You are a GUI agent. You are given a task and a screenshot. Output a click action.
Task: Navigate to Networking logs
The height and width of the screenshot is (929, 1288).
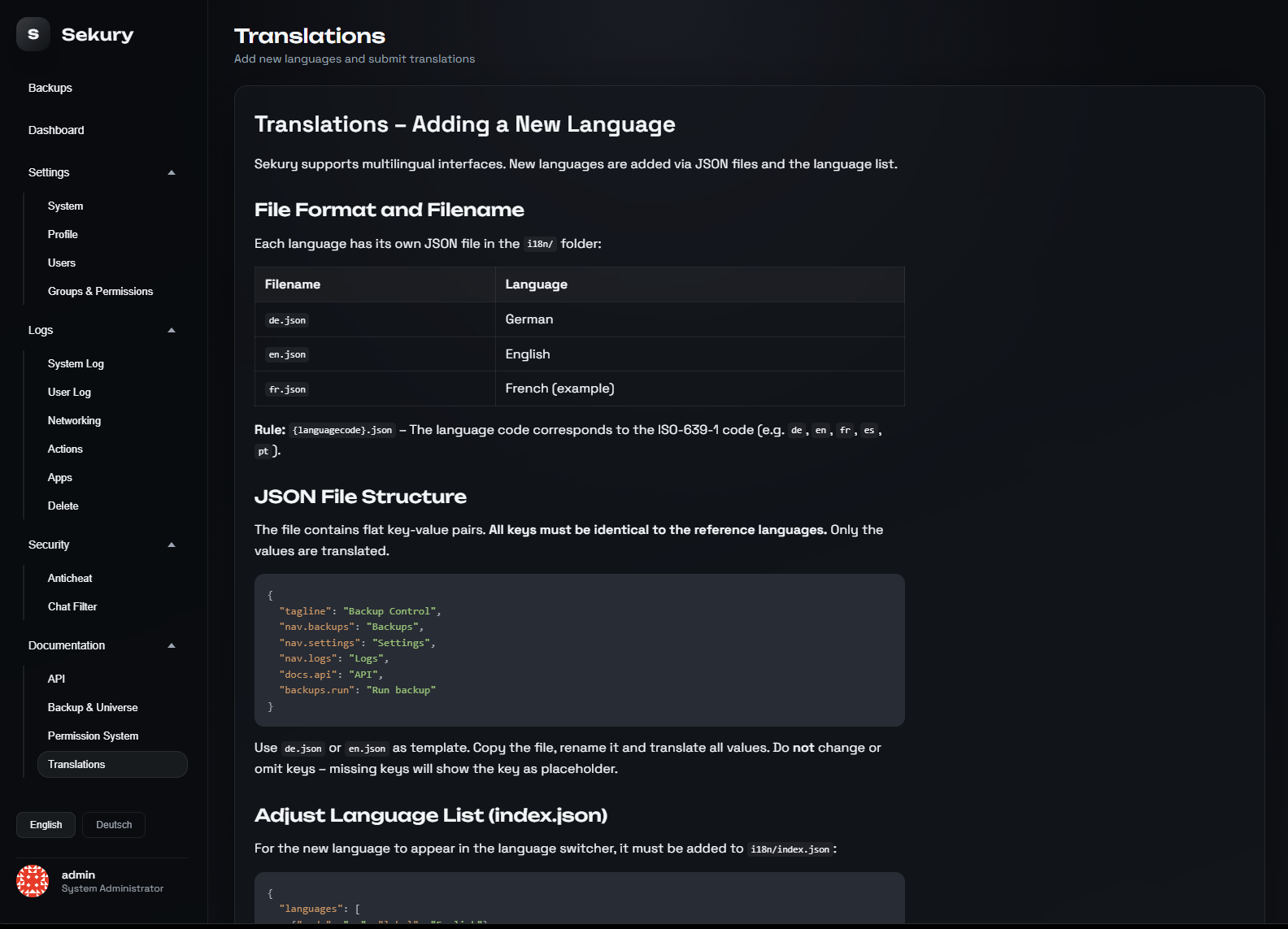(74, 420)
